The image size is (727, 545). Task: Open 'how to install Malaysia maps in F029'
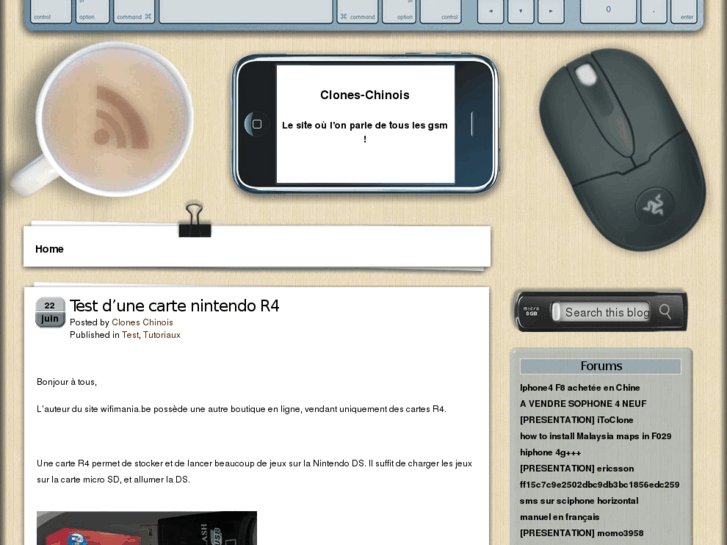(595, 436)
